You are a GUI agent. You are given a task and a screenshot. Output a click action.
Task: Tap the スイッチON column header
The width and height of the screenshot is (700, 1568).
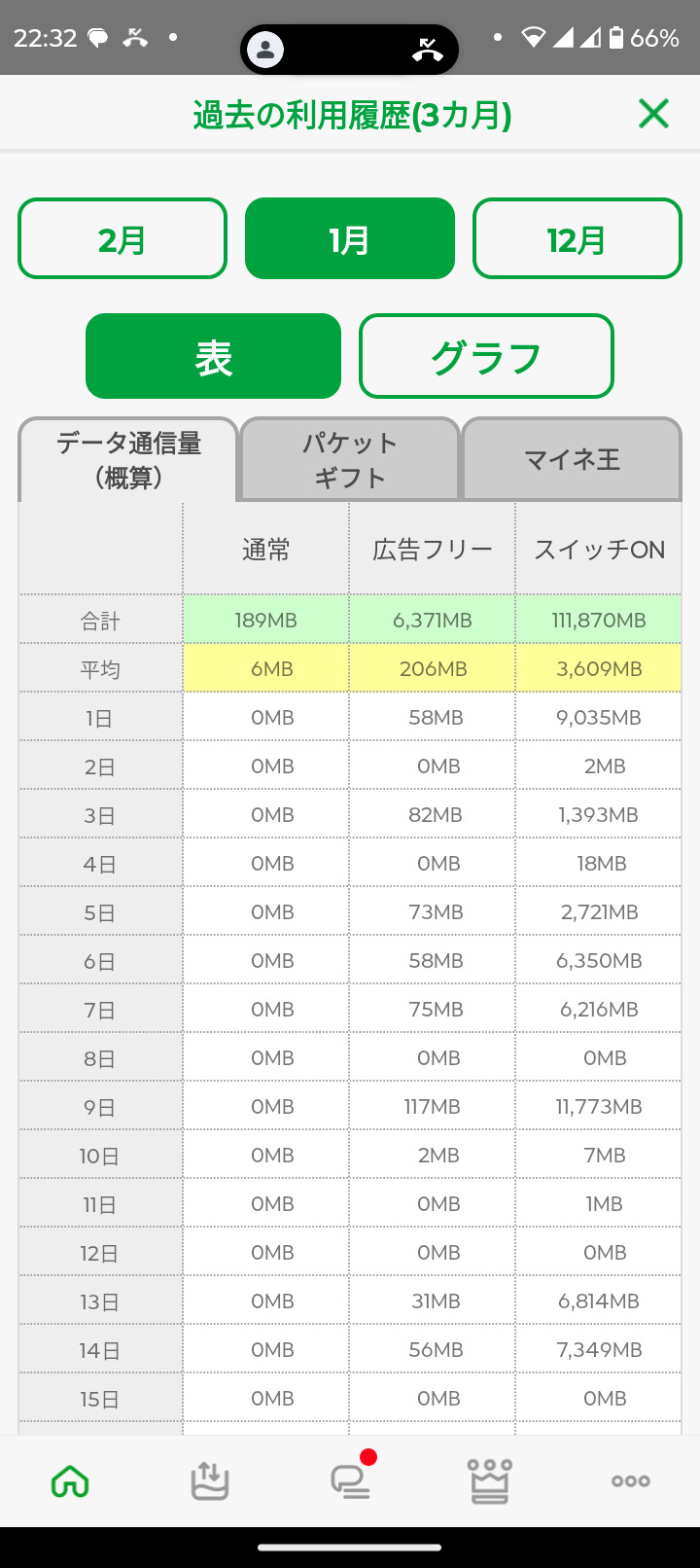coord(599,550)
